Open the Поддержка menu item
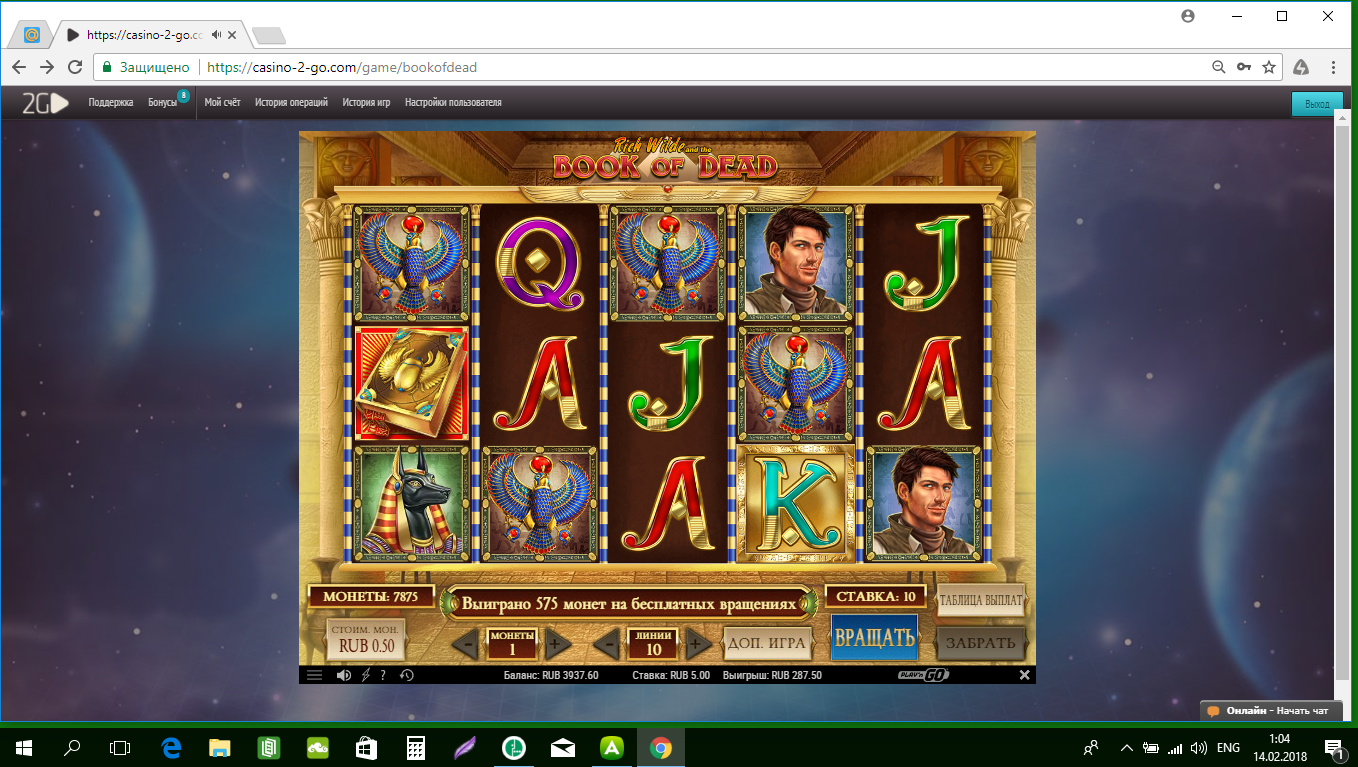 click(111, 103)
